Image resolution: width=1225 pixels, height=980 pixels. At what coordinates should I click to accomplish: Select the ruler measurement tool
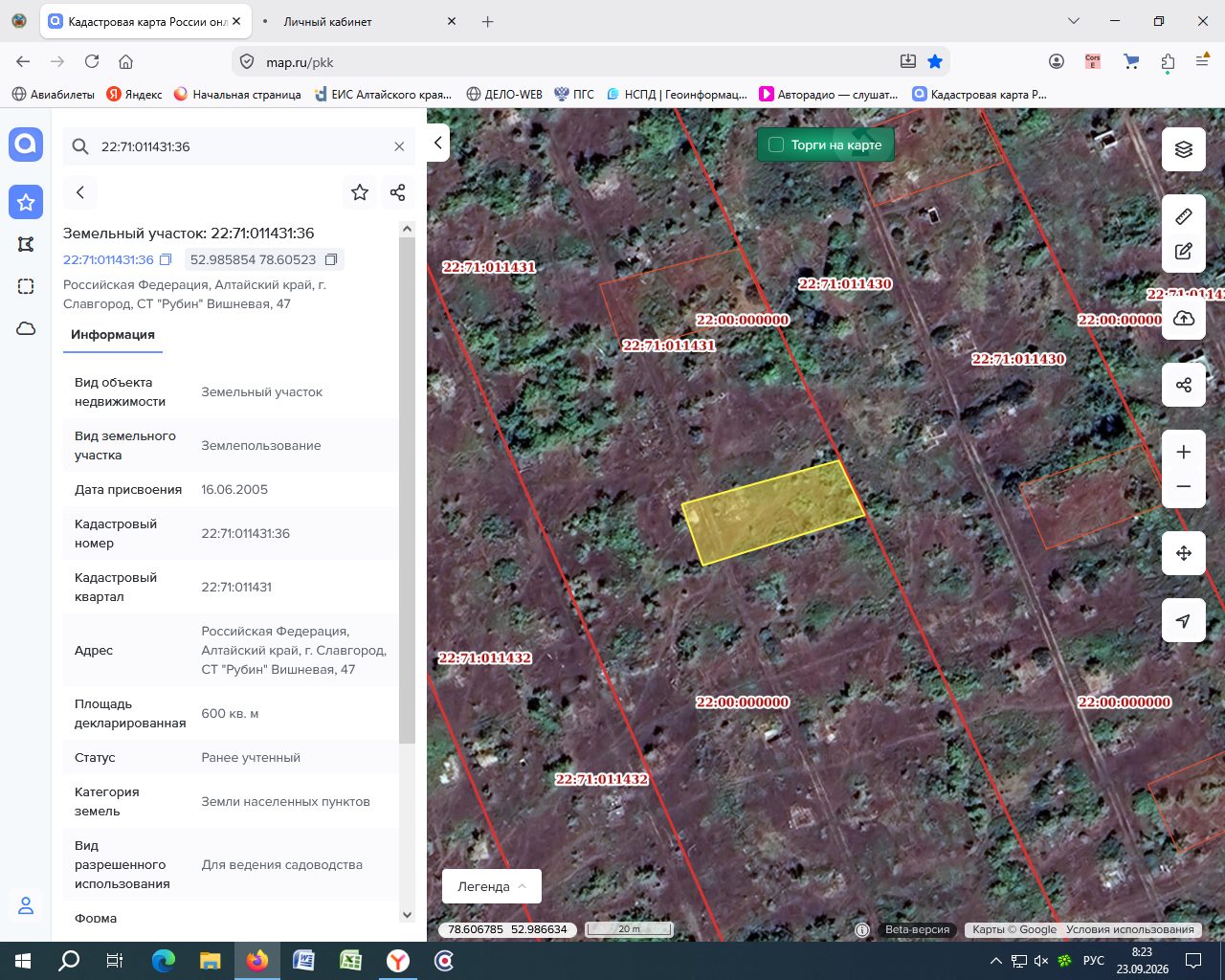coord(1184,216)
